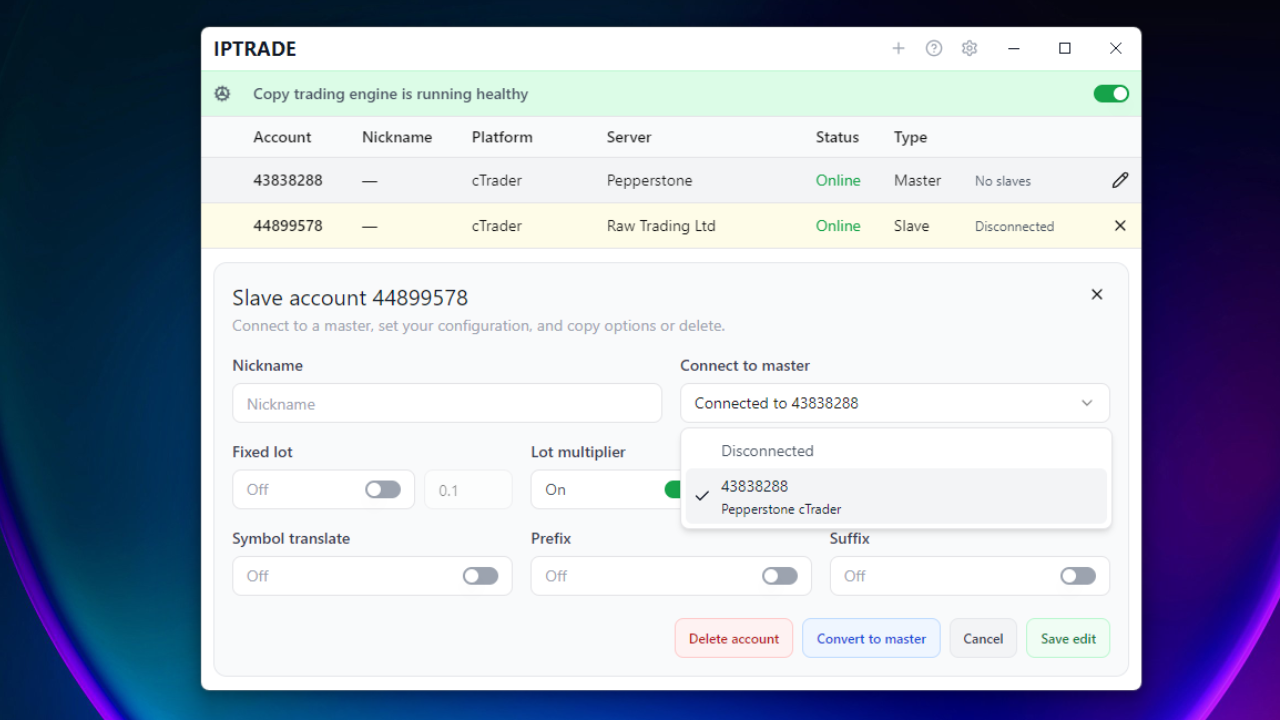Close the Slave account panel
This screenshot has height=720, width=1280.
pyautogui.click(x=1097, y=294)
